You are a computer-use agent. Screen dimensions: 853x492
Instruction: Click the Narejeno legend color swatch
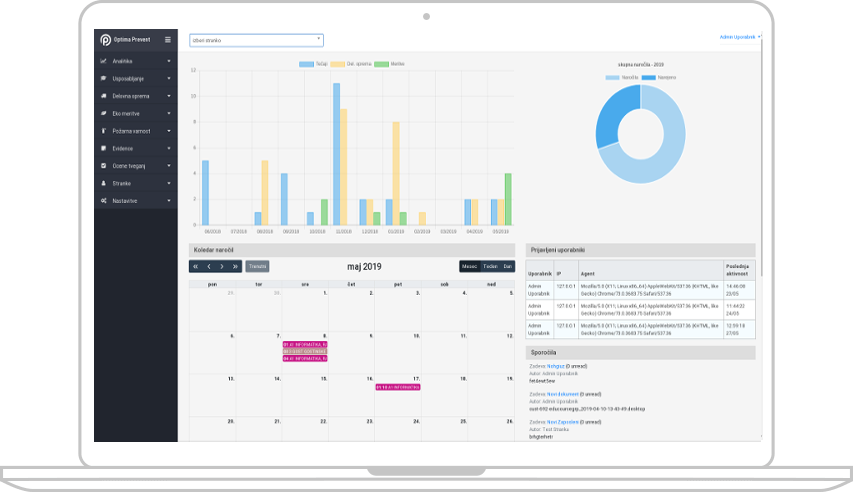(648, 77)
